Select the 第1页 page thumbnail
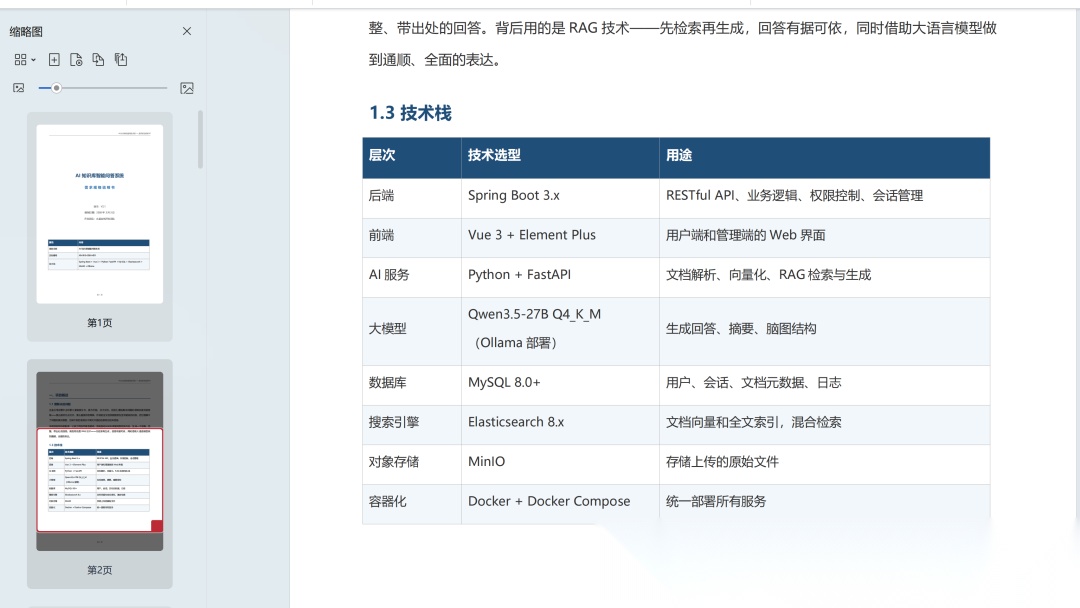The width and height of the screenshot is (1080, 608). point(100,214)
